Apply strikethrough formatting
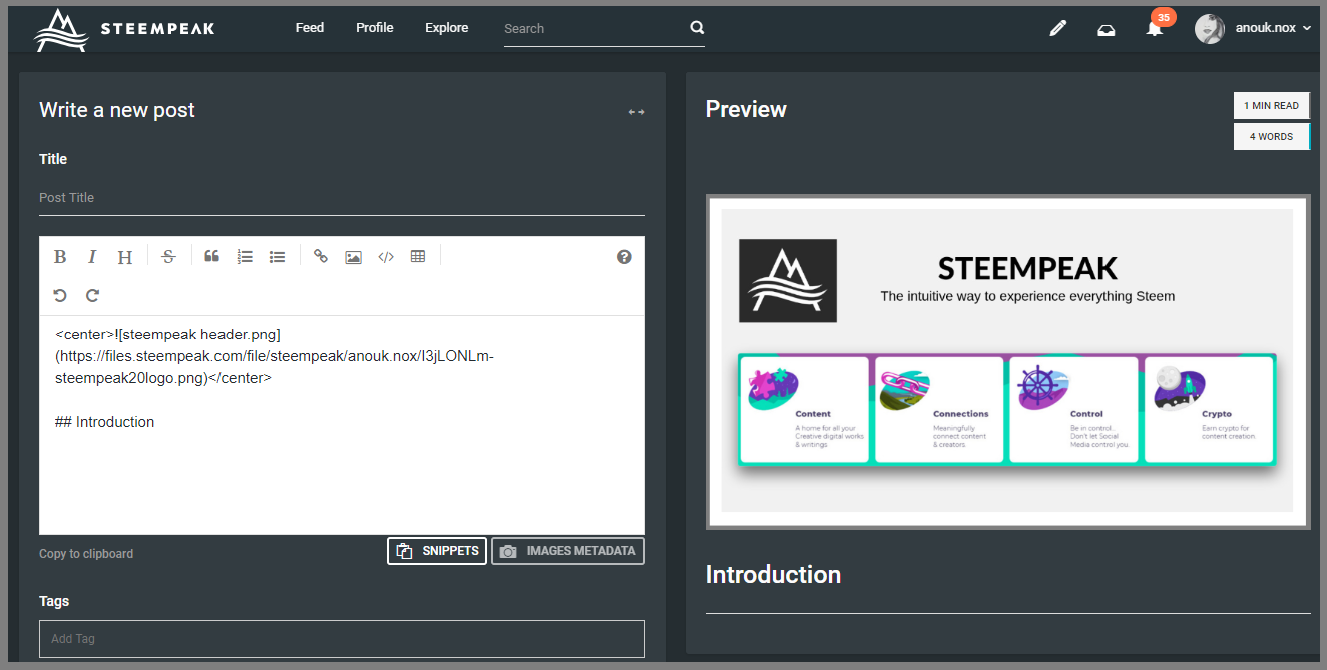The height and width of the screenshot is (670, 1327). tap(168, 257)
